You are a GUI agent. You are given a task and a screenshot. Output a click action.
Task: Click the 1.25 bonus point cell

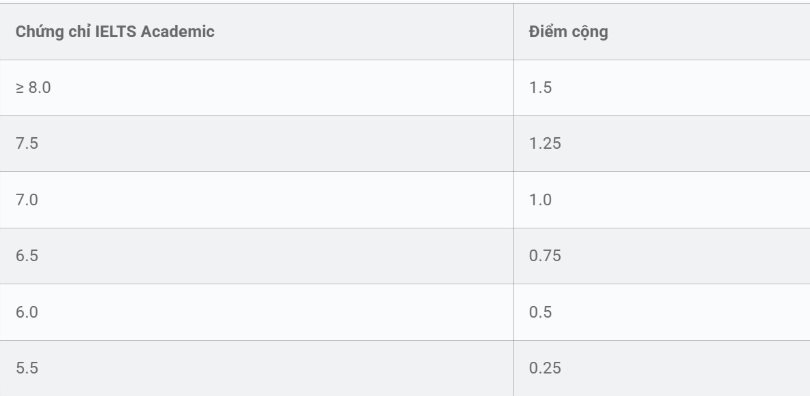(x=662, y=144)
